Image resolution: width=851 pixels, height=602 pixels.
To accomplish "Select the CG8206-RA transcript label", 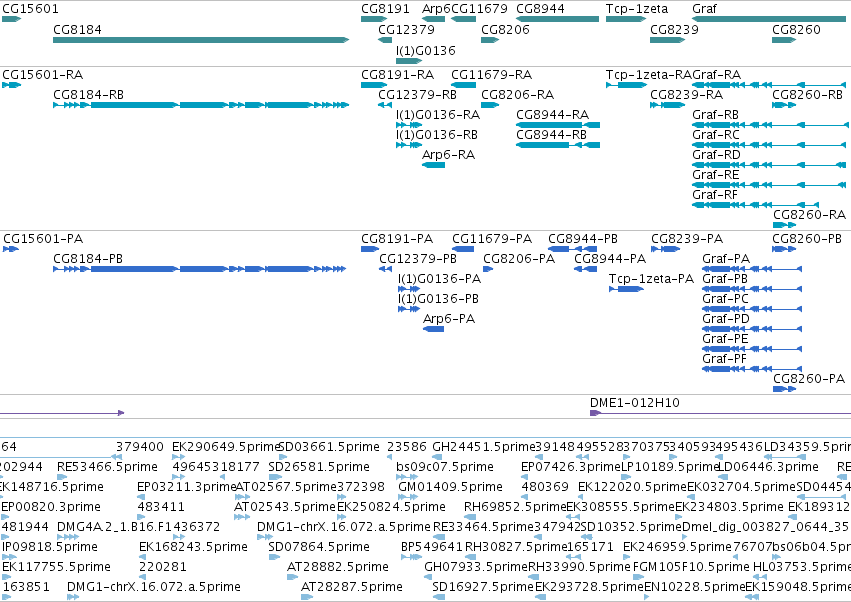I will pos(517,94).
